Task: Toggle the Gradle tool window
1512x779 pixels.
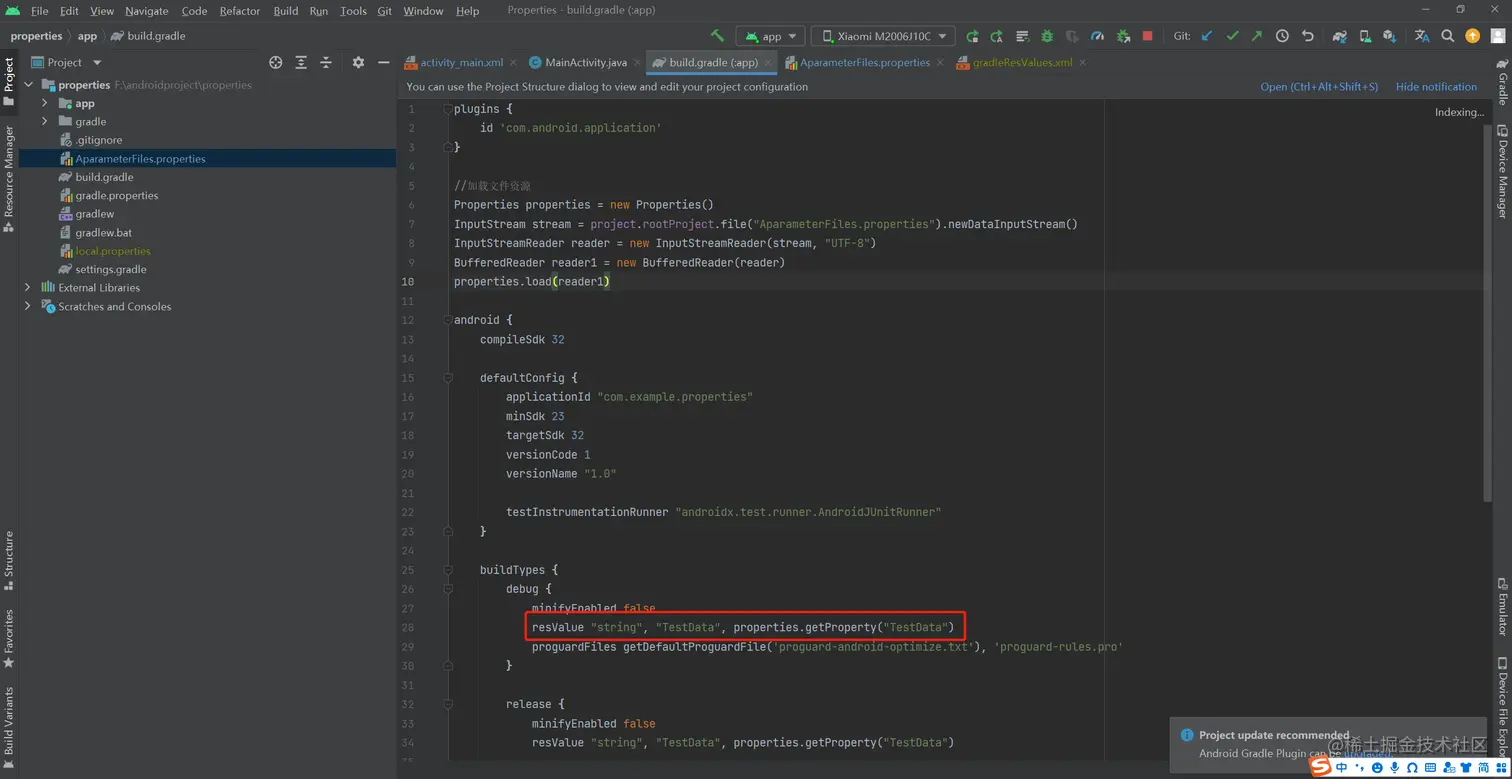Action: [1502, 82]
